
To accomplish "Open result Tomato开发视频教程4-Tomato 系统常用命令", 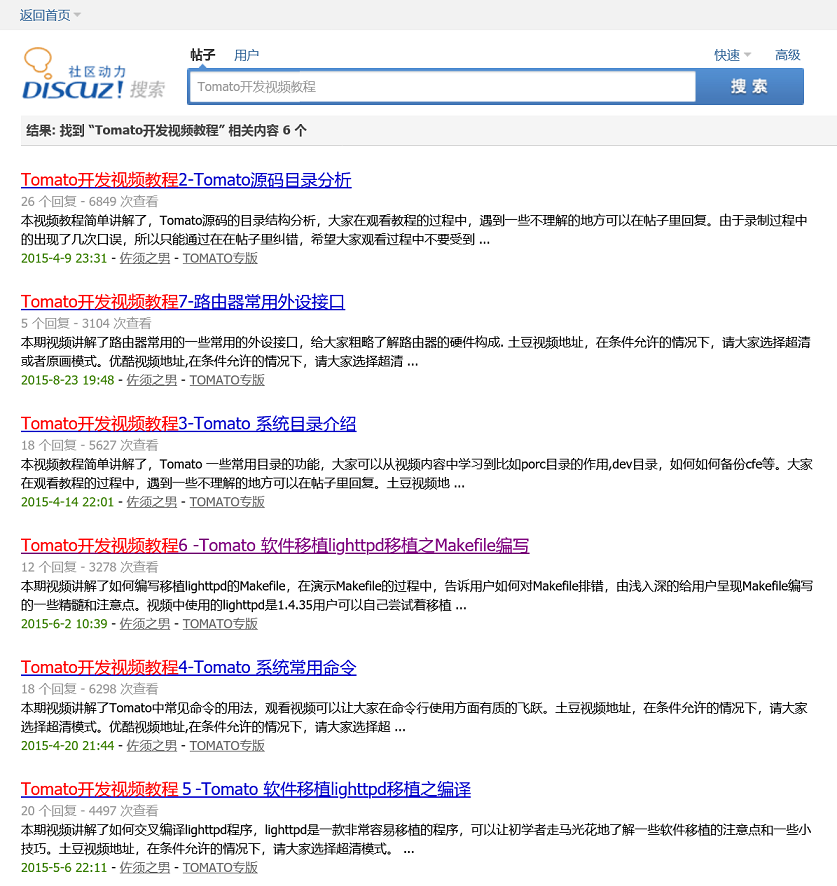I will pos(188,667).
